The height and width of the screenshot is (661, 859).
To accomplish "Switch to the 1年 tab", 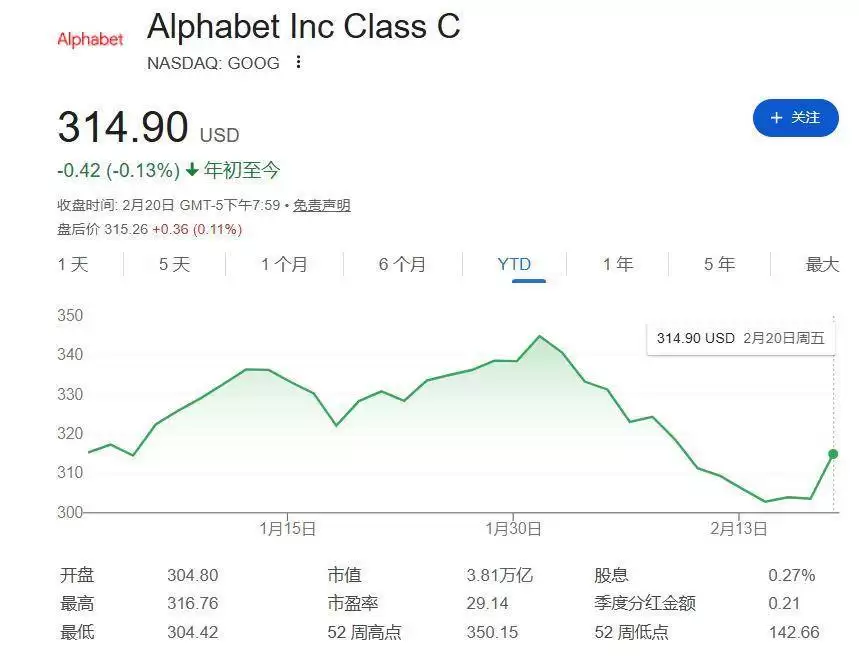I will point(620,264).
